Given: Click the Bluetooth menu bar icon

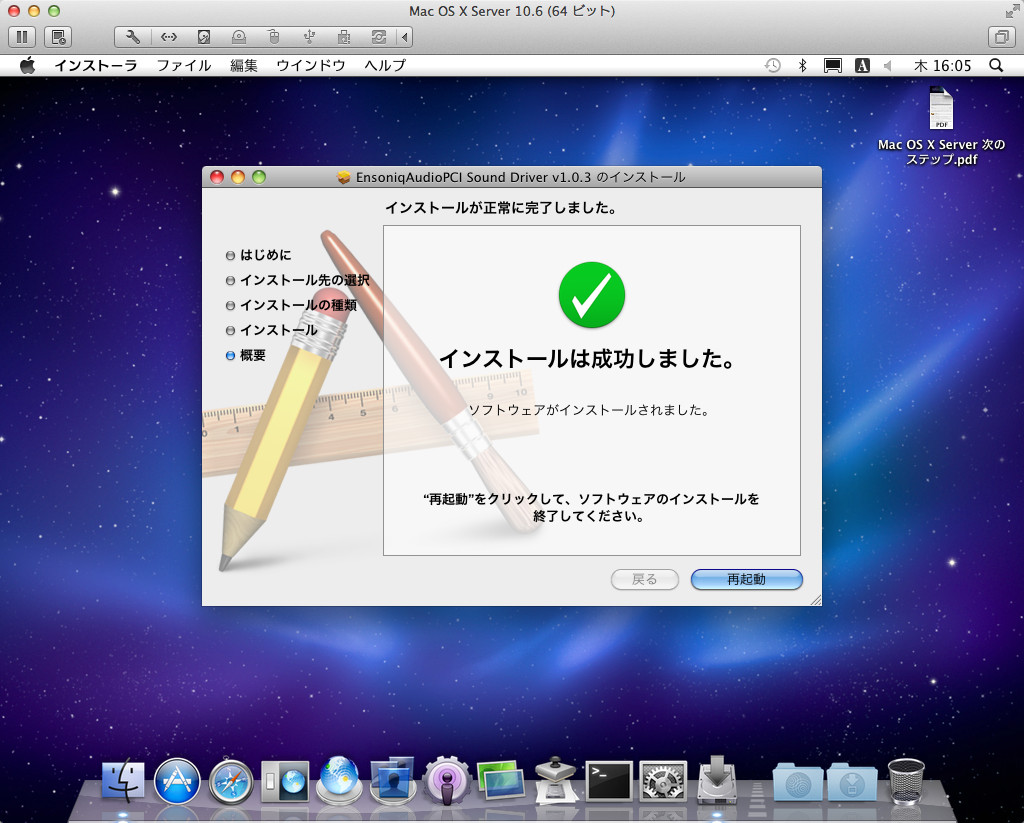Looking at the screenshot, I should tap(803, 65).
